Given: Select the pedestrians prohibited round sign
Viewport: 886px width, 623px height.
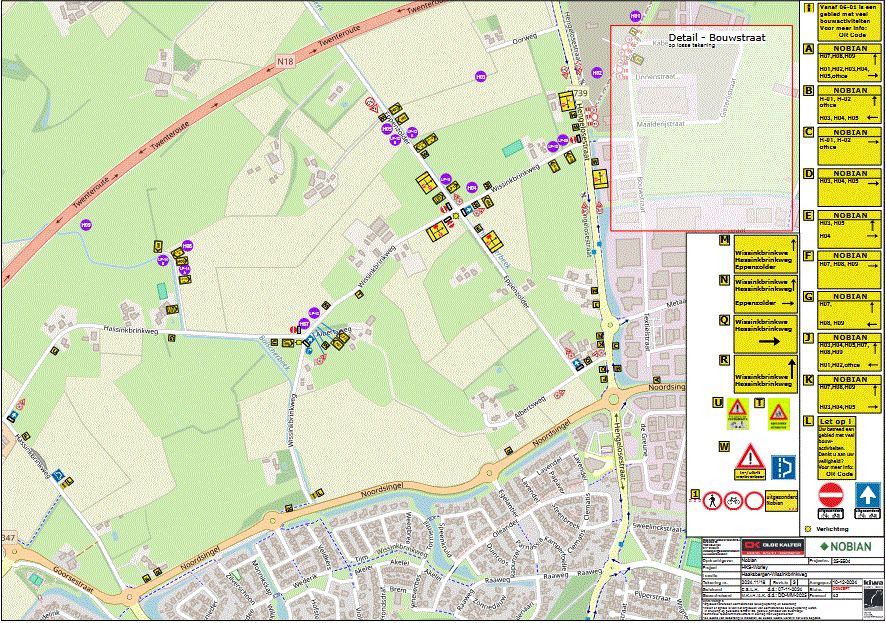Looking at the screenshot, I should click(x=713, y=499).
